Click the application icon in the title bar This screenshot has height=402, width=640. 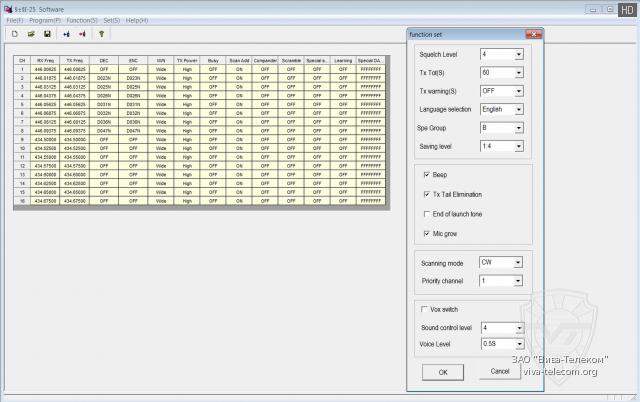click(x=8, y=9)
